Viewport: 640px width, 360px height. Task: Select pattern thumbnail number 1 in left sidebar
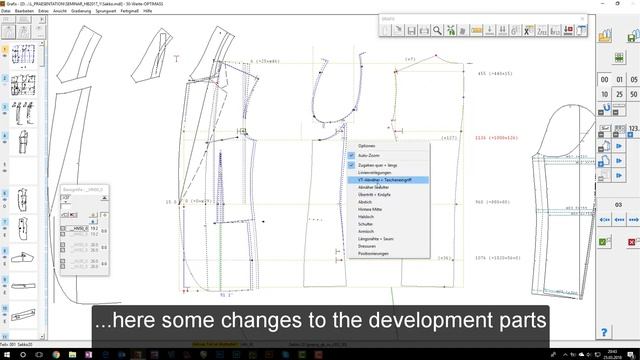(x=23, y=55)
